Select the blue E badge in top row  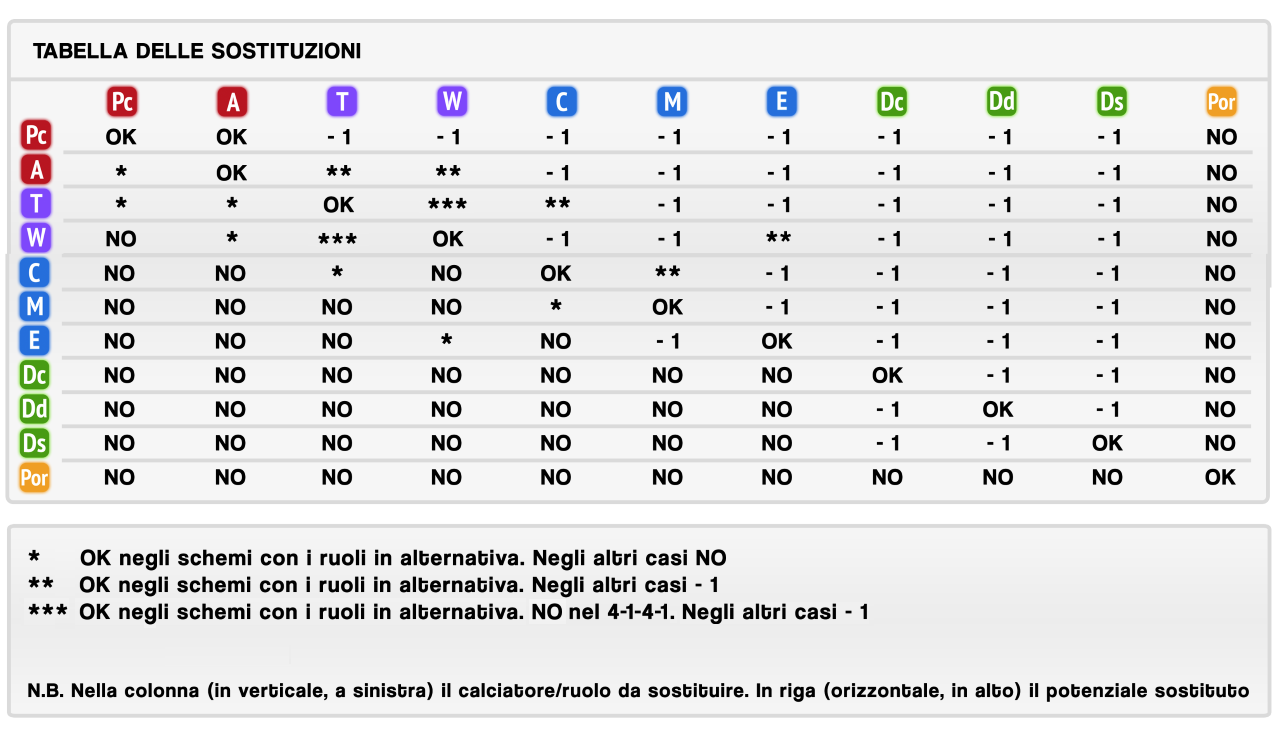pyautogui.click(x=782, y=101)
